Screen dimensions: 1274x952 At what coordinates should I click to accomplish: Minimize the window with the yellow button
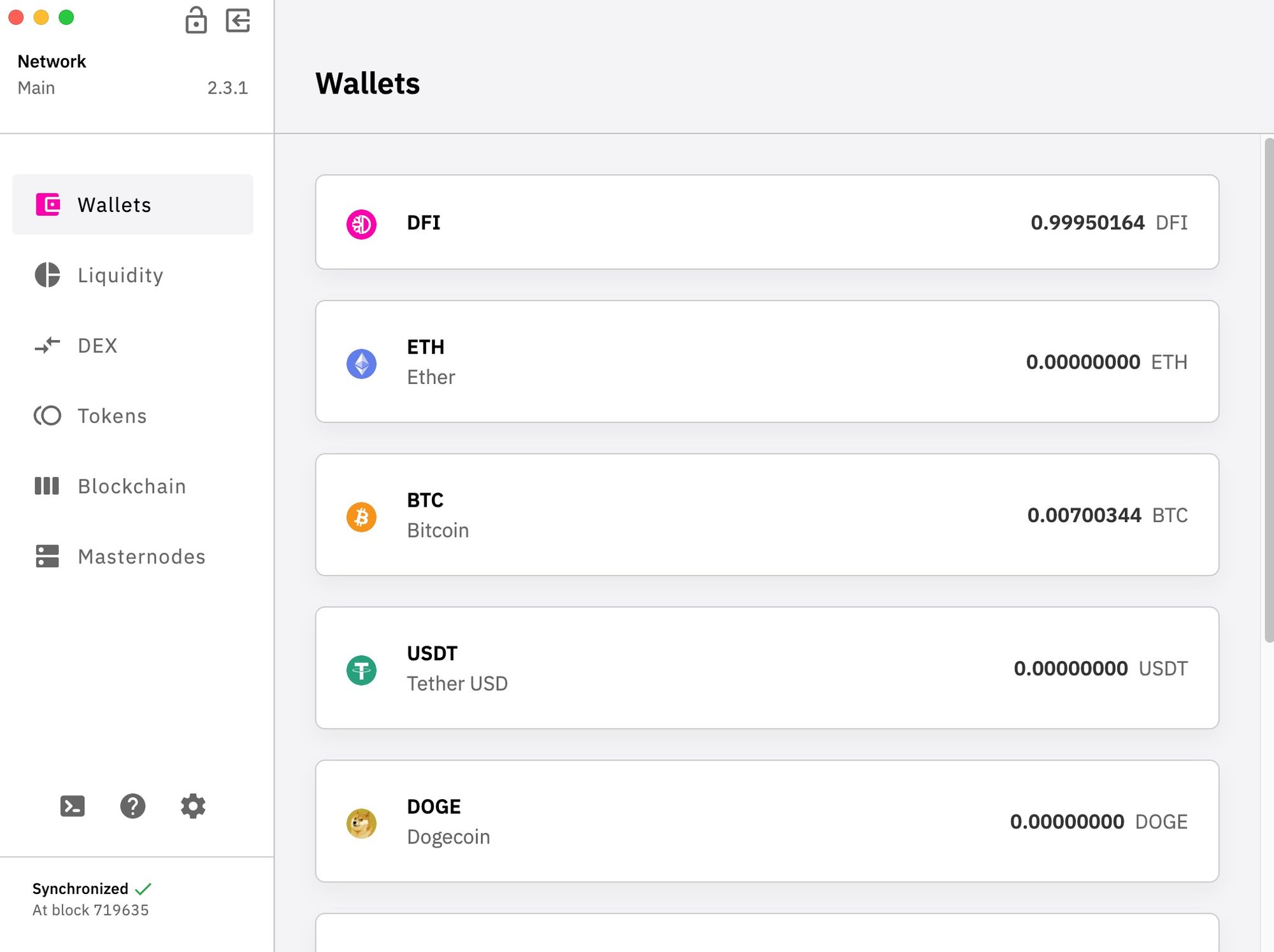pyautogui.click(x=41, y=17)
